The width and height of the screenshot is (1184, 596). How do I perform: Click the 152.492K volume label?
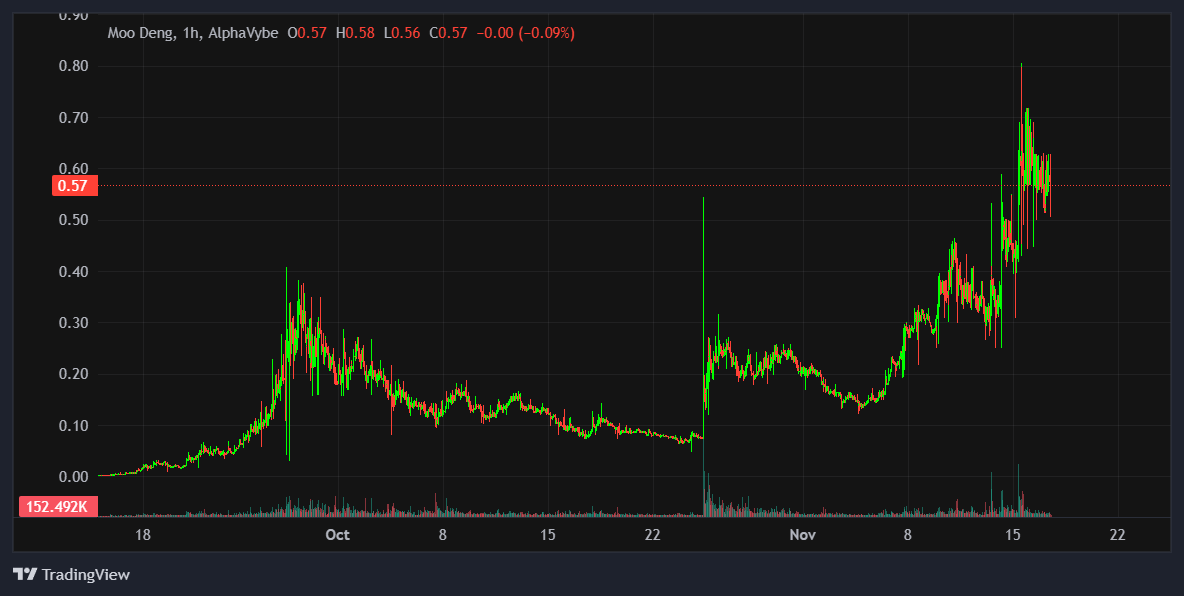(58, 507)
